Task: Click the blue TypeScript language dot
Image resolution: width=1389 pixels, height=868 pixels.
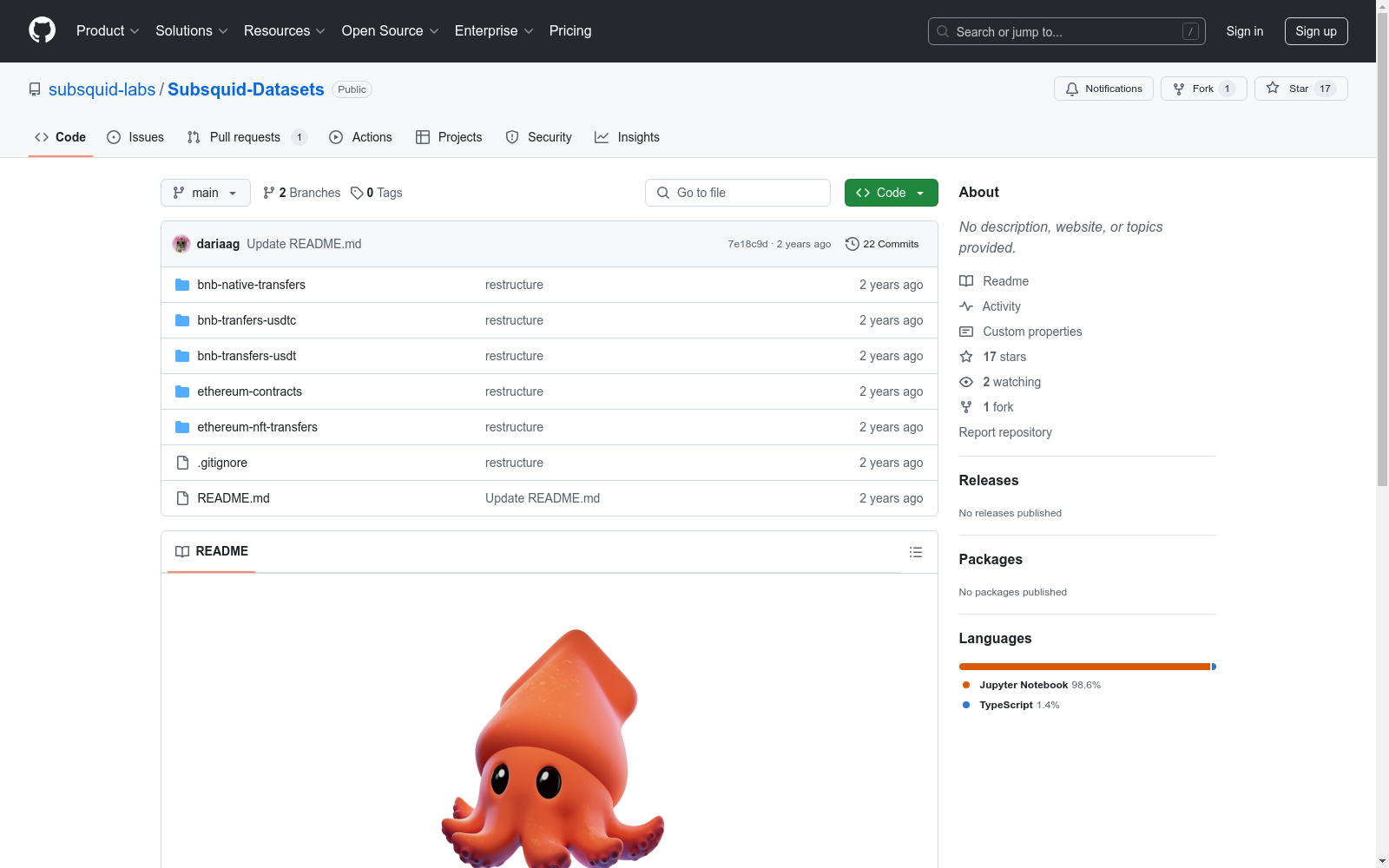Action: coord(966,705)
